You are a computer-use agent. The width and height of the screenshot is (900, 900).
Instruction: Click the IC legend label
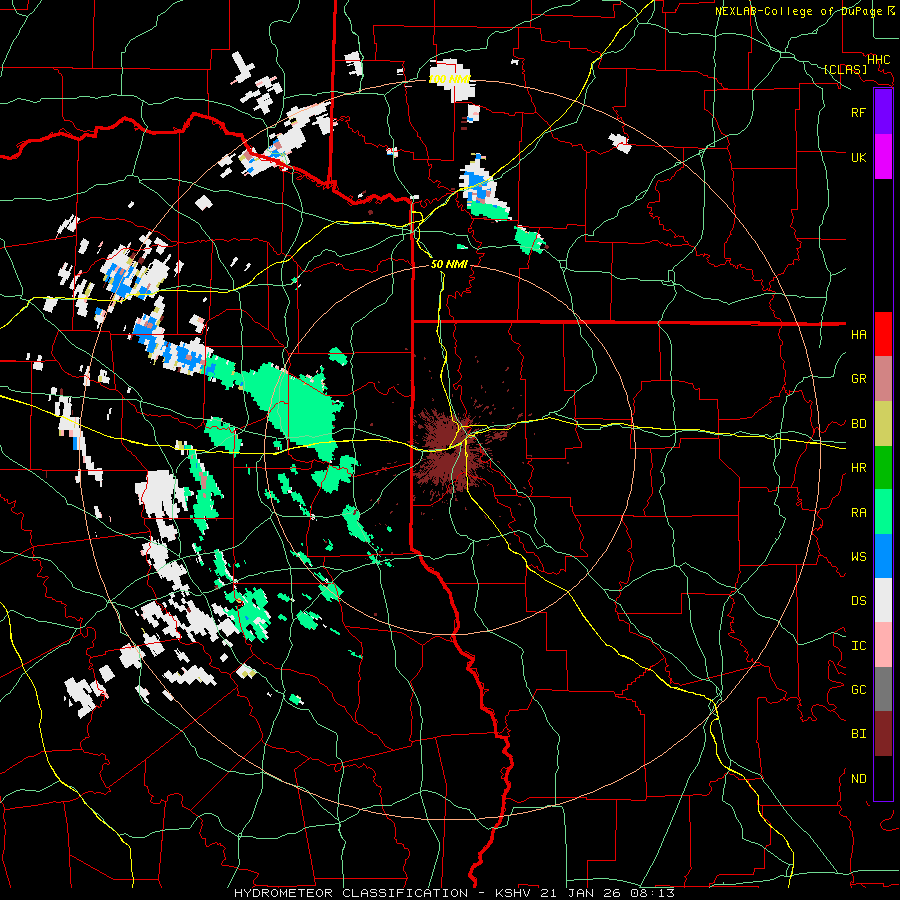(858, 646)
